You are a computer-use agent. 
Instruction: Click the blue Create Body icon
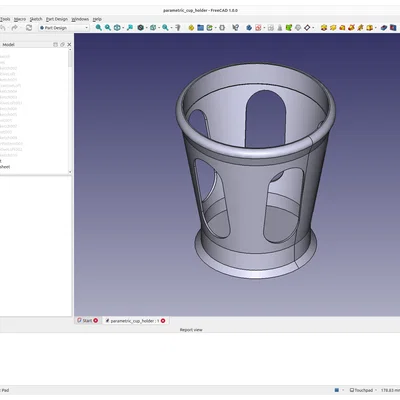point(249,28)
